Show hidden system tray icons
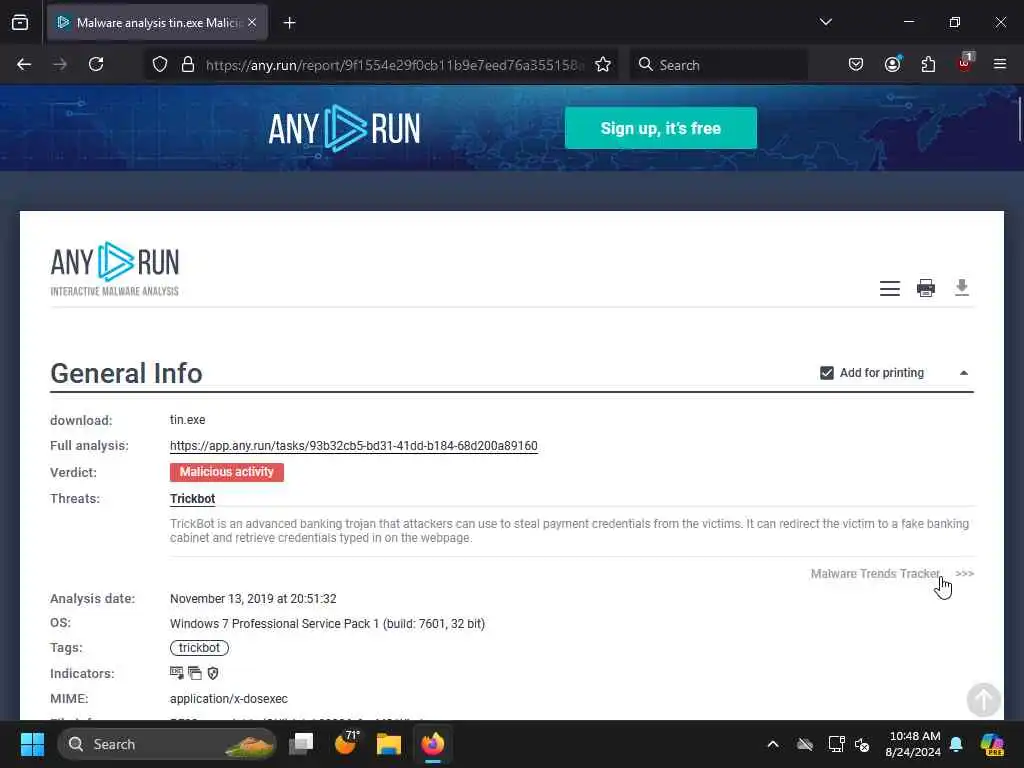The image size is (1024, 768). [773, 744]
